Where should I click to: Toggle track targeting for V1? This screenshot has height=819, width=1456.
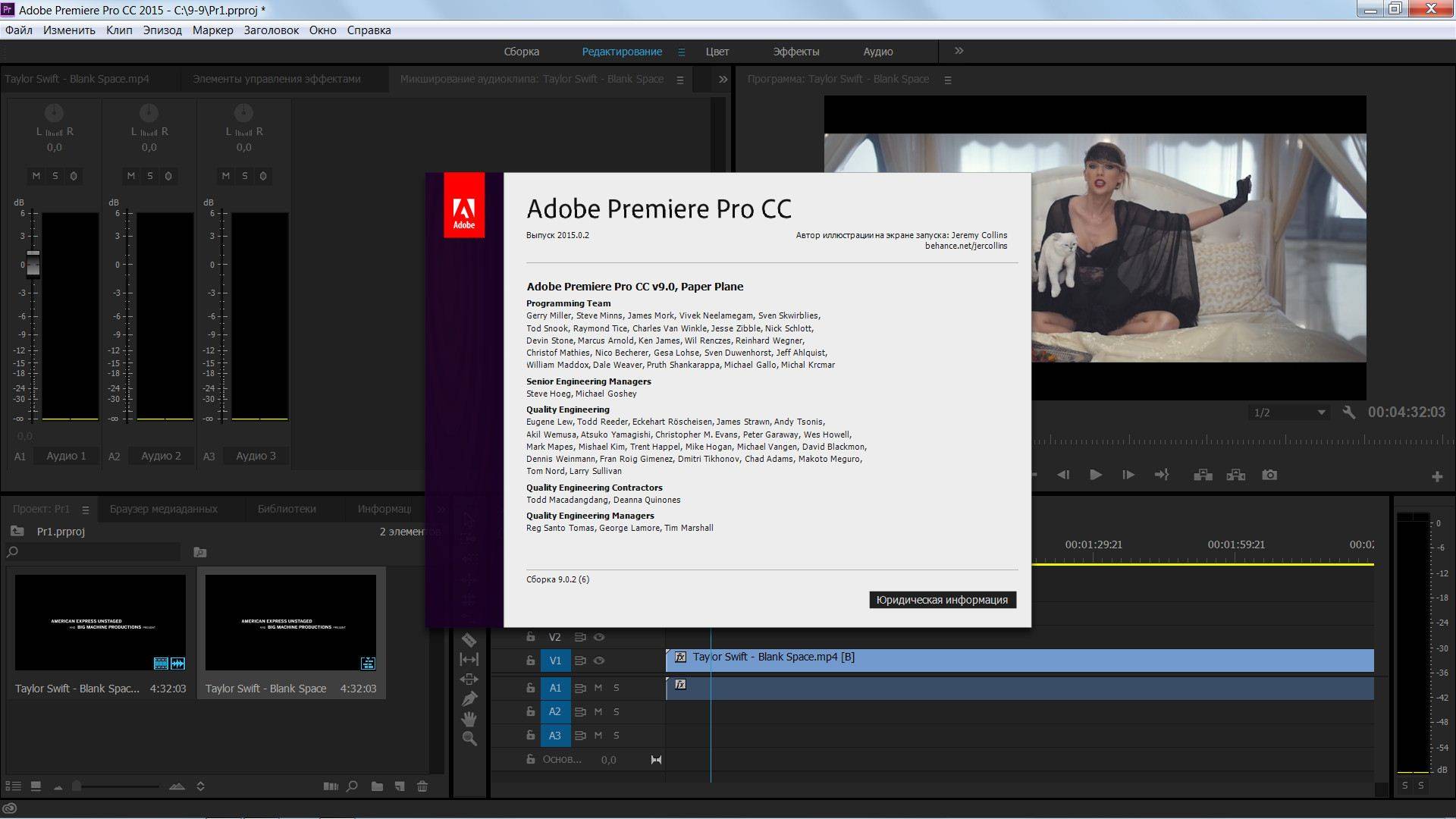click(x=555, y=661)
